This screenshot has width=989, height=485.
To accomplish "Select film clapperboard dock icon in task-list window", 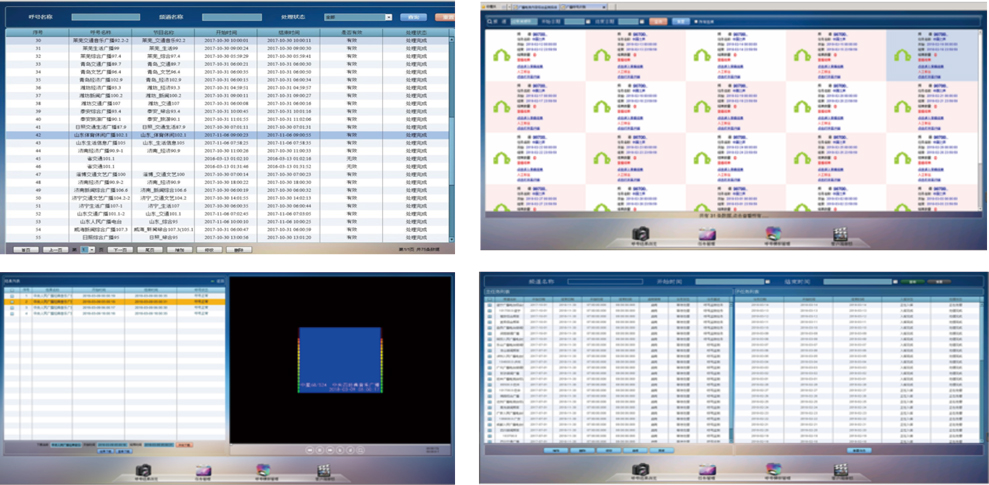I will coord(840,470).
